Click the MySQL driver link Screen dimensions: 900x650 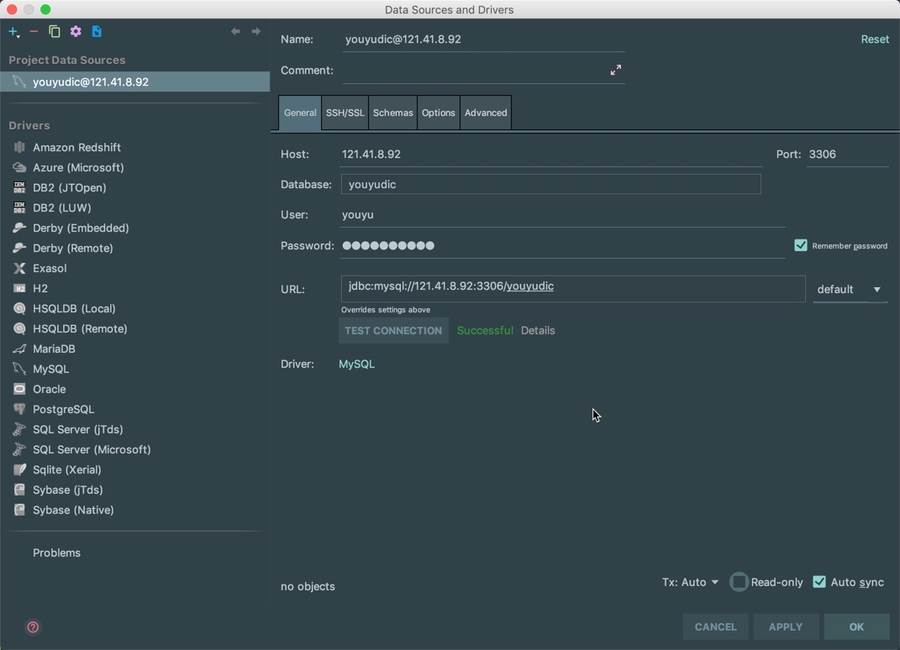357,364
